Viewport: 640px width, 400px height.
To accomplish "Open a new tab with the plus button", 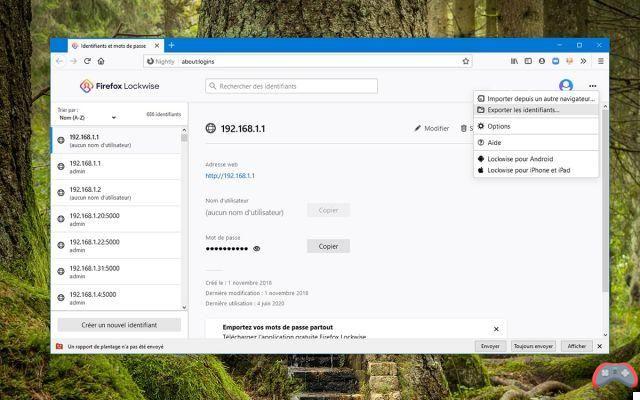I will click(x=171, y=45).
